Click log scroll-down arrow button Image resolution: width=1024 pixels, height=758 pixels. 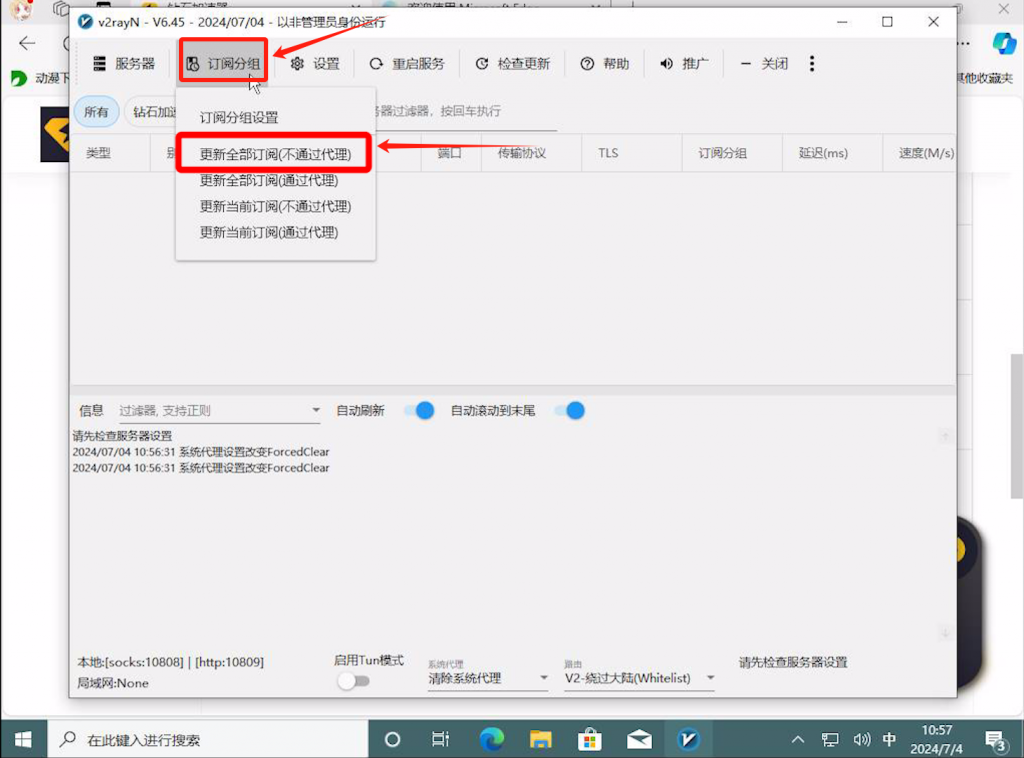pos(945,633)
